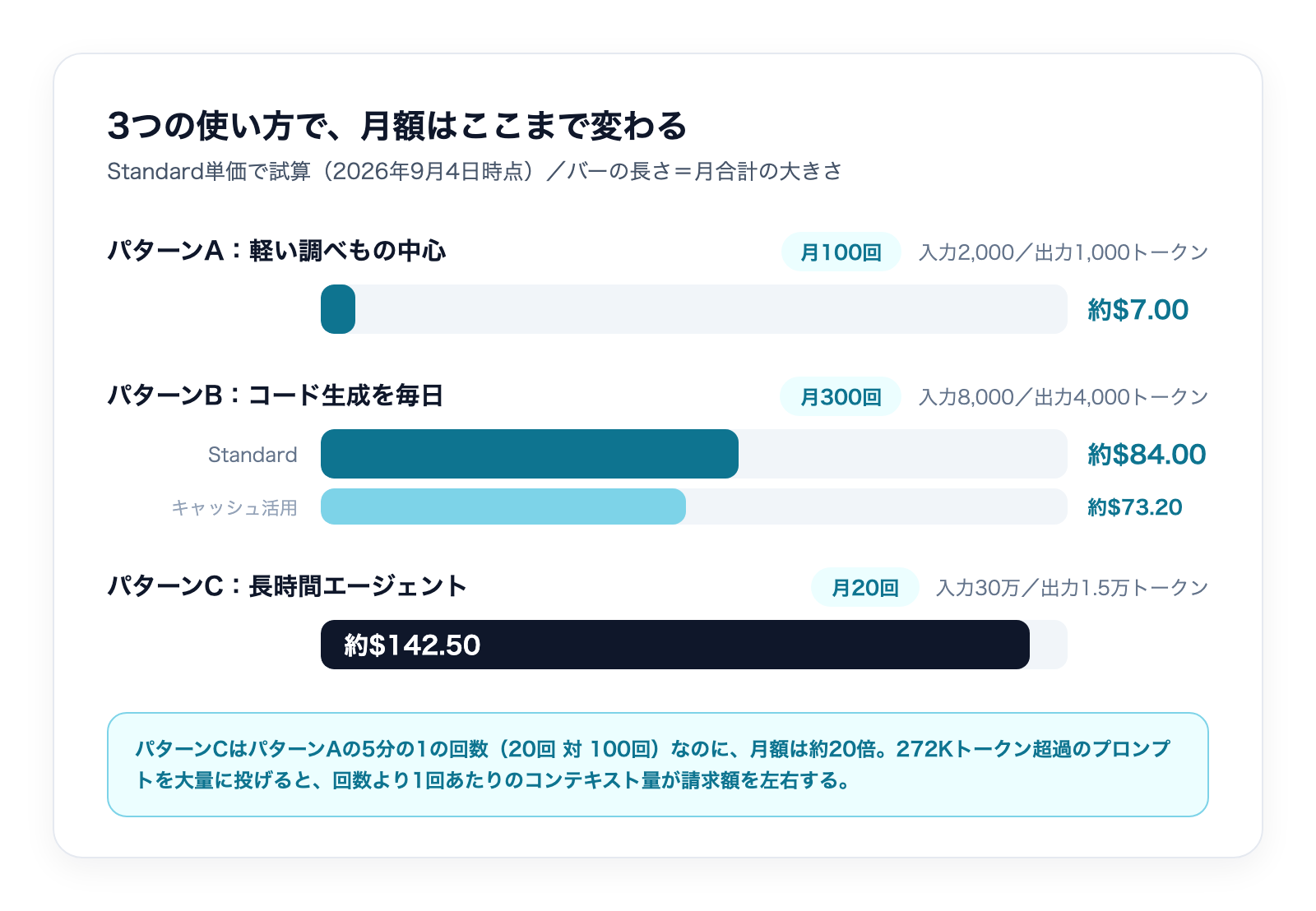Click the Standard row label
This screenshot has height=911, width=1316.
(253, 455)
